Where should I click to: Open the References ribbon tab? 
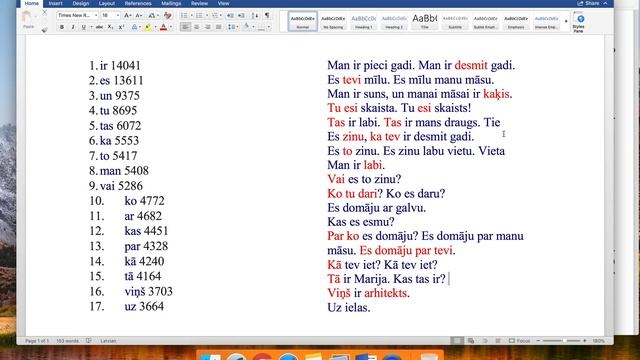[138, 3]
